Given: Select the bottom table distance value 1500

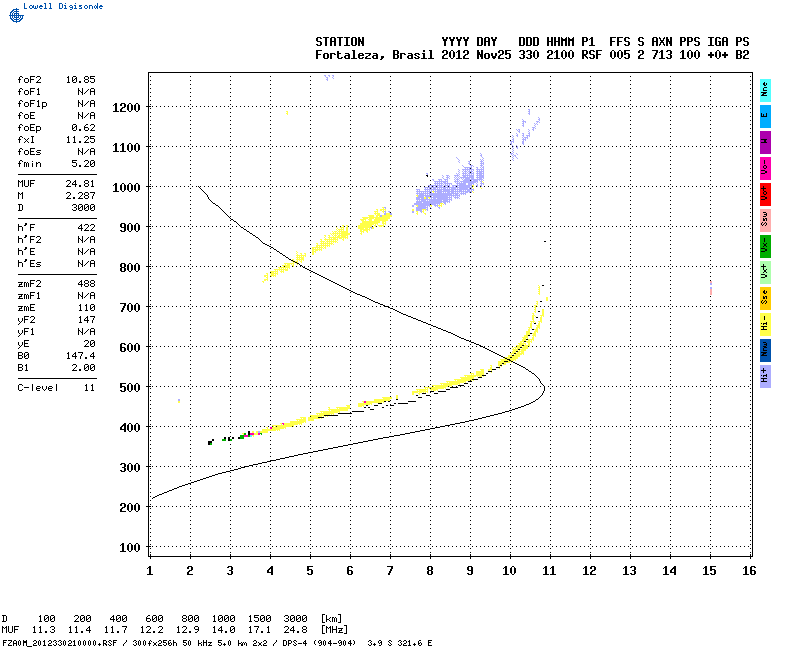Looking at the screenshot, I should (x=259, y=619).
